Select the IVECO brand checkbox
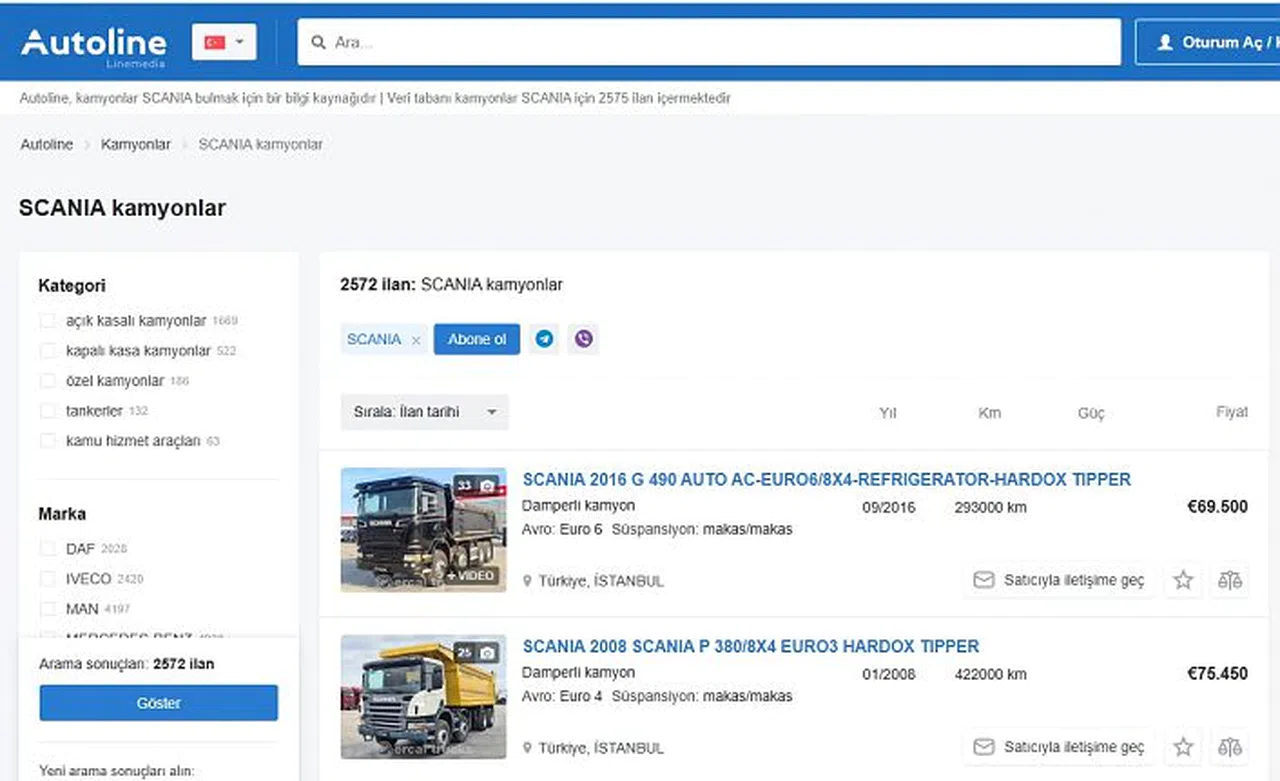Viewport: 1280px width, 781px height. [x=47, y=579]
